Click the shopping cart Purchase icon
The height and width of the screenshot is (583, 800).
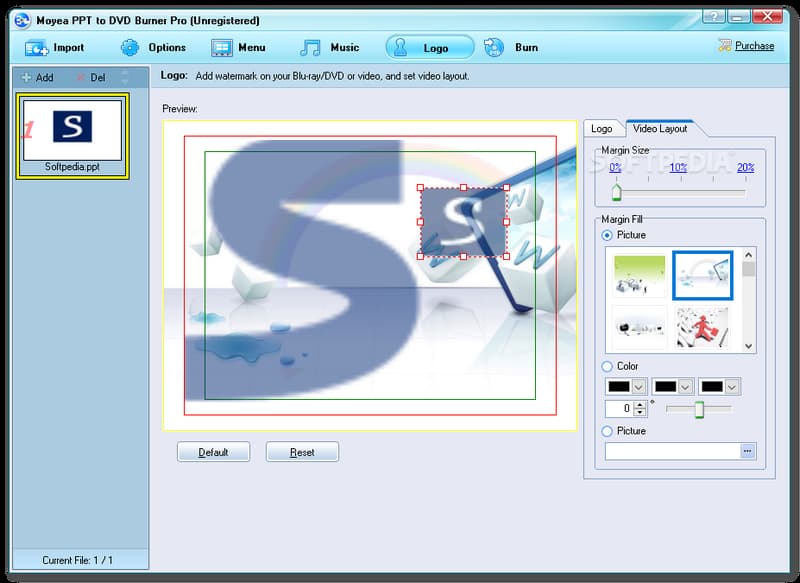(724, 45)
